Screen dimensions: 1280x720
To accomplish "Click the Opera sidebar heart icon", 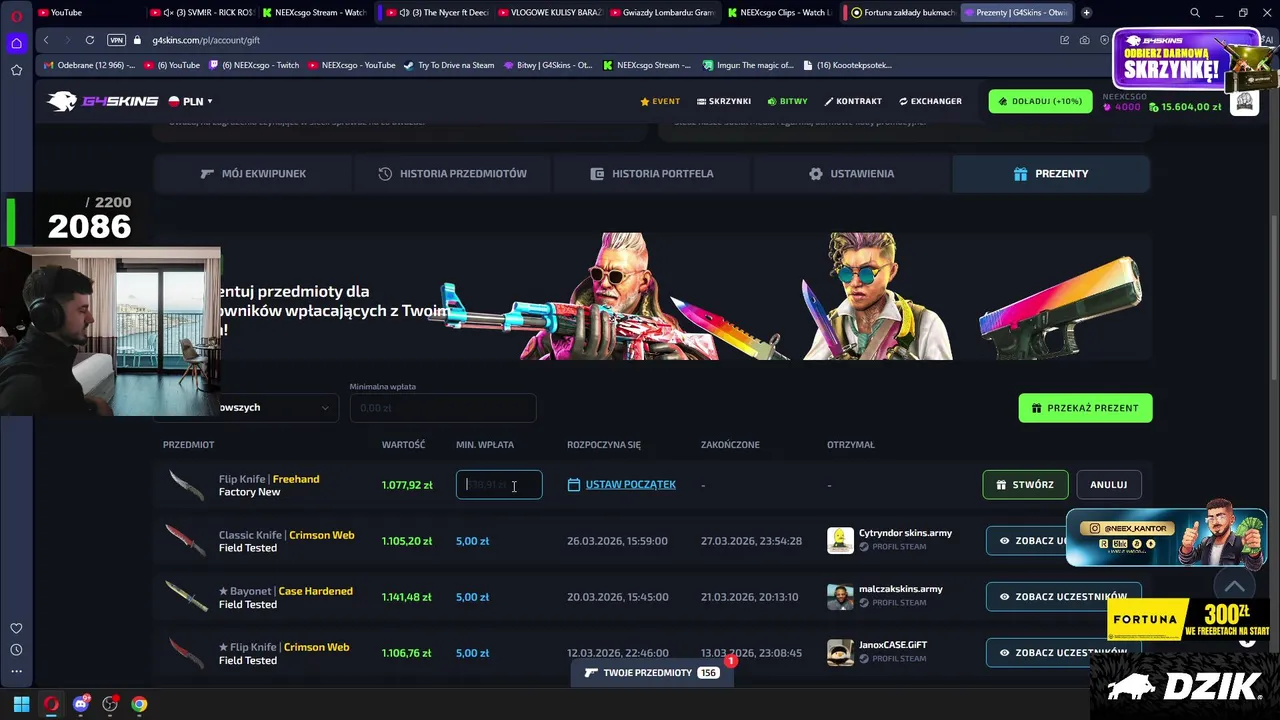I will [16, 628].
